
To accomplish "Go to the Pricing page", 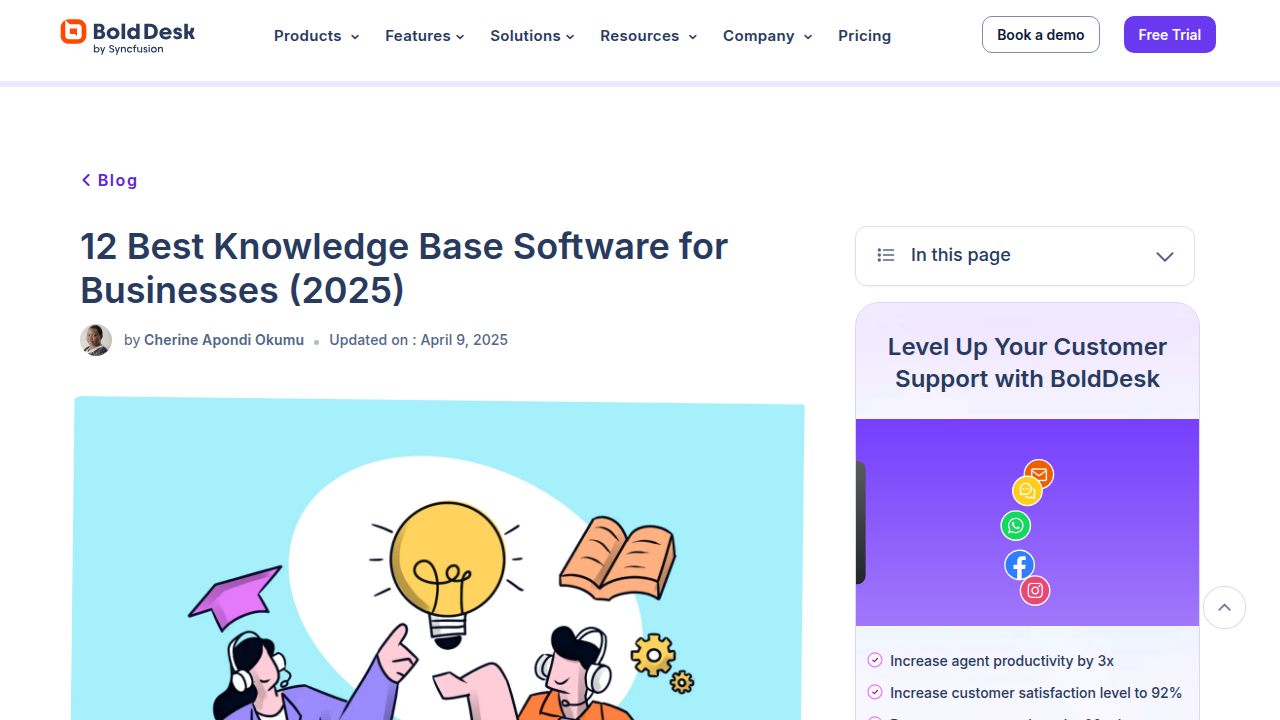I will (864, 36).
